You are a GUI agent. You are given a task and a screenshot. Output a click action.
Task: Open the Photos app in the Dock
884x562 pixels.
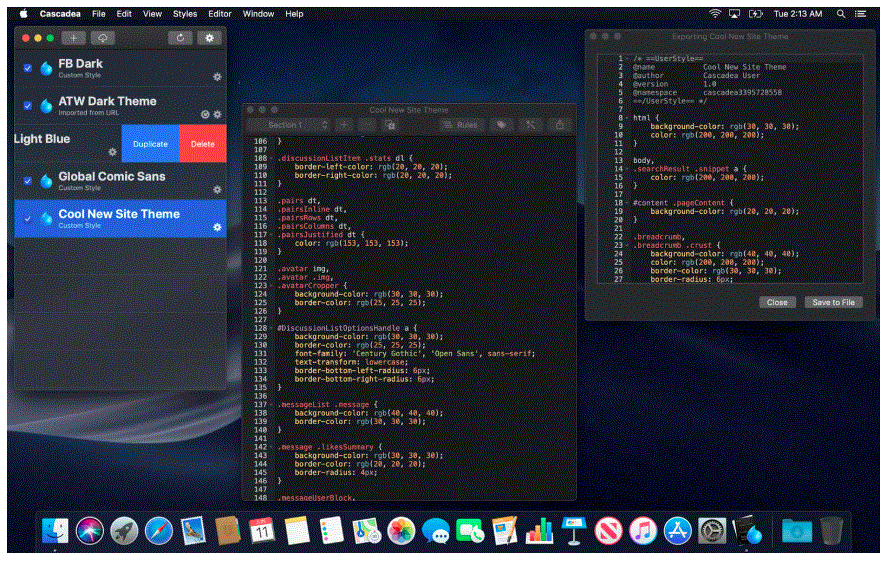click(x=401, y=531)
